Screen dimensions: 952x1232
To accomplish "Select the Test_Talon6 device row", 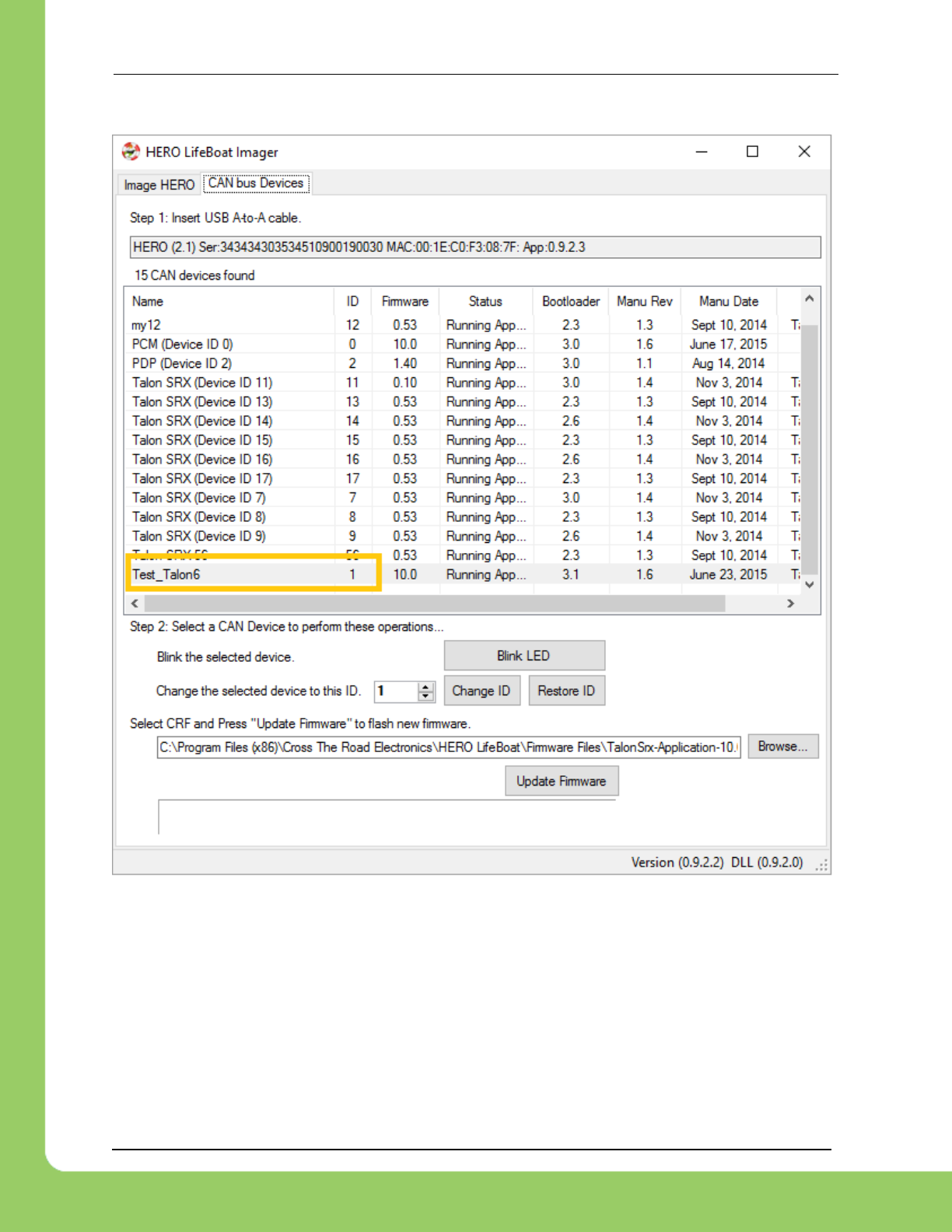I will point(463,575).
